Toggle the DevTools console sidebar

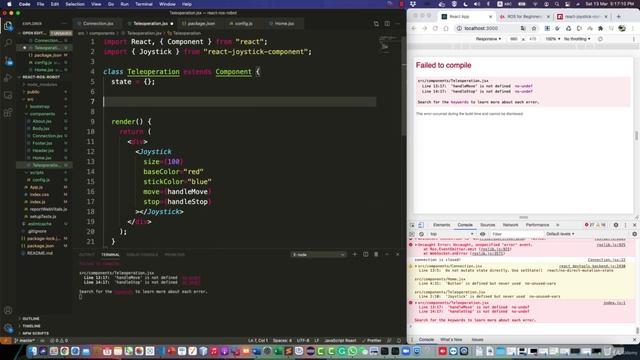(x=412, y=234)
